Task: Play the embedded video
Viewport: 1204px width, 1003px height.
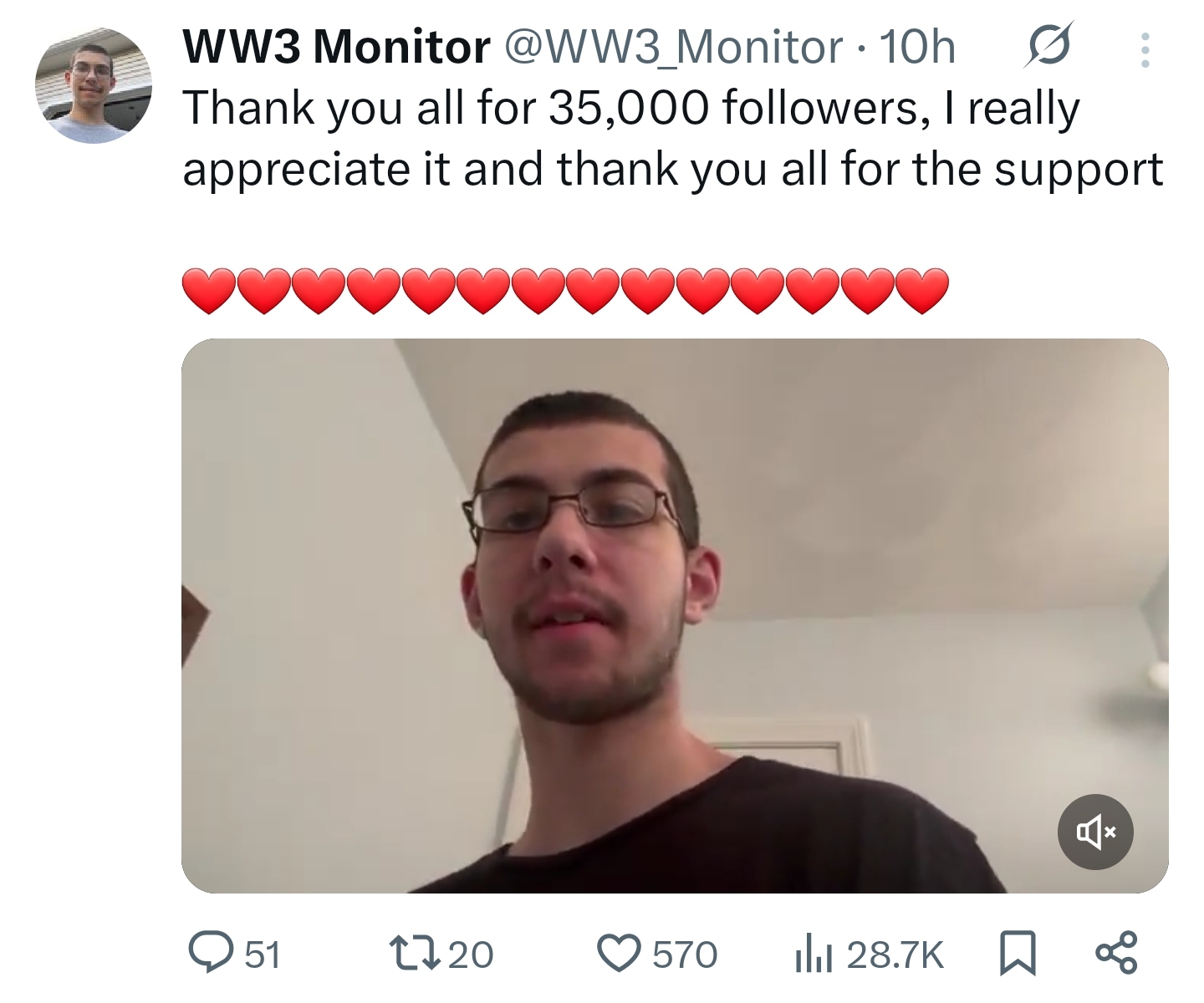Action: (675, 616)
